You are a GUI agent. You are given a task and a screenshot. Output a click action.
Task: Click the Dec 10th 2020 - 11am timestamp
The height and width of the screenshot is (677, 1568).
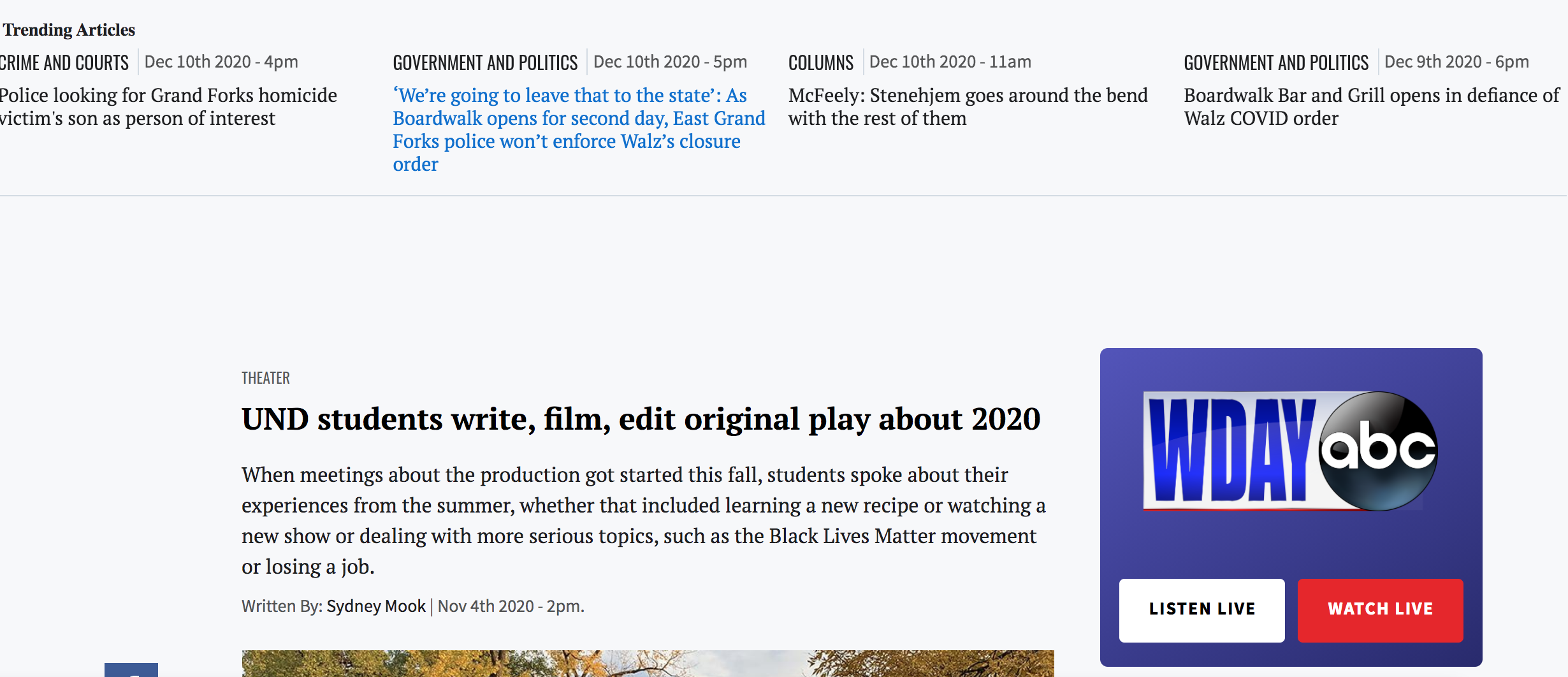(x=950, y=62)
